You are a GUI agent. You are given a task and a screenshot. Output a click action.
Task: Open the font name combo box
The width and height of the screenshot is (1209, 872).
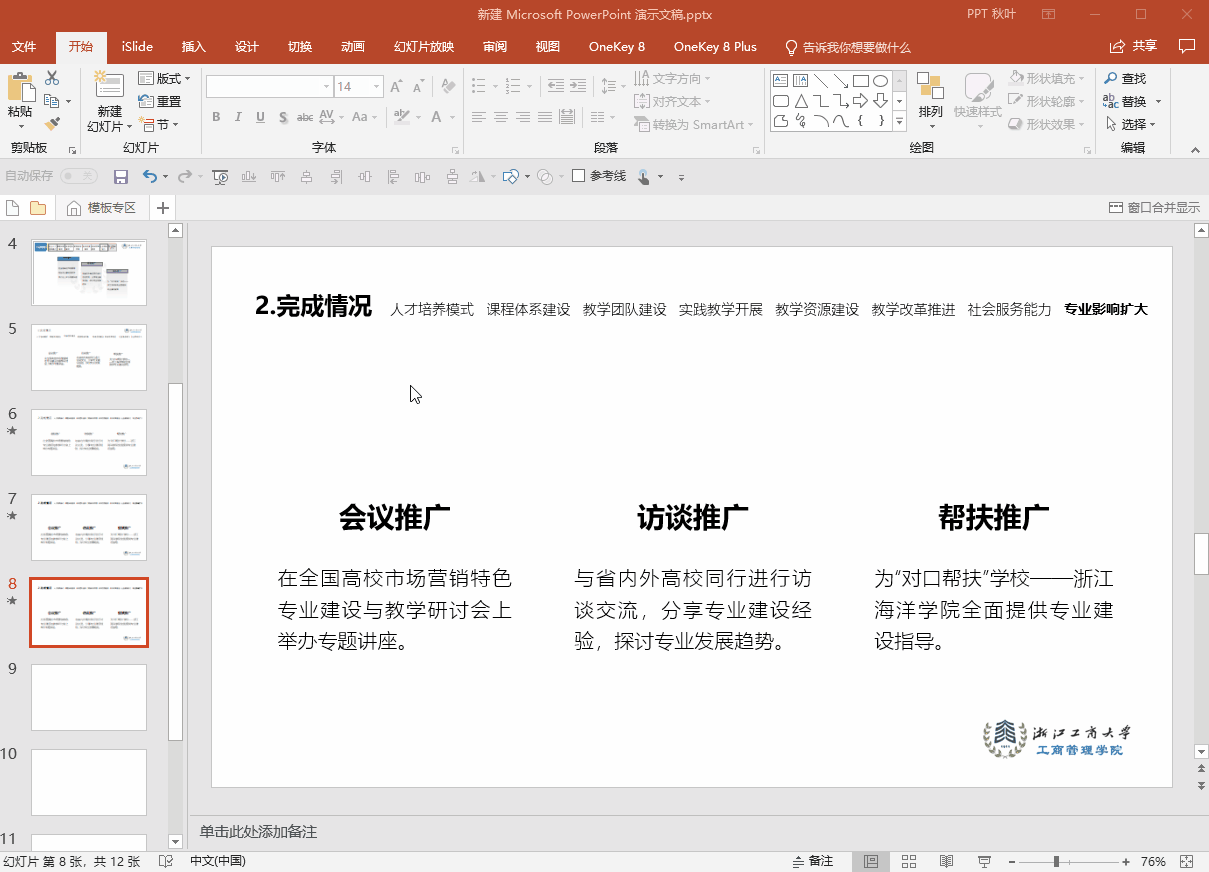tap(269, 87)
